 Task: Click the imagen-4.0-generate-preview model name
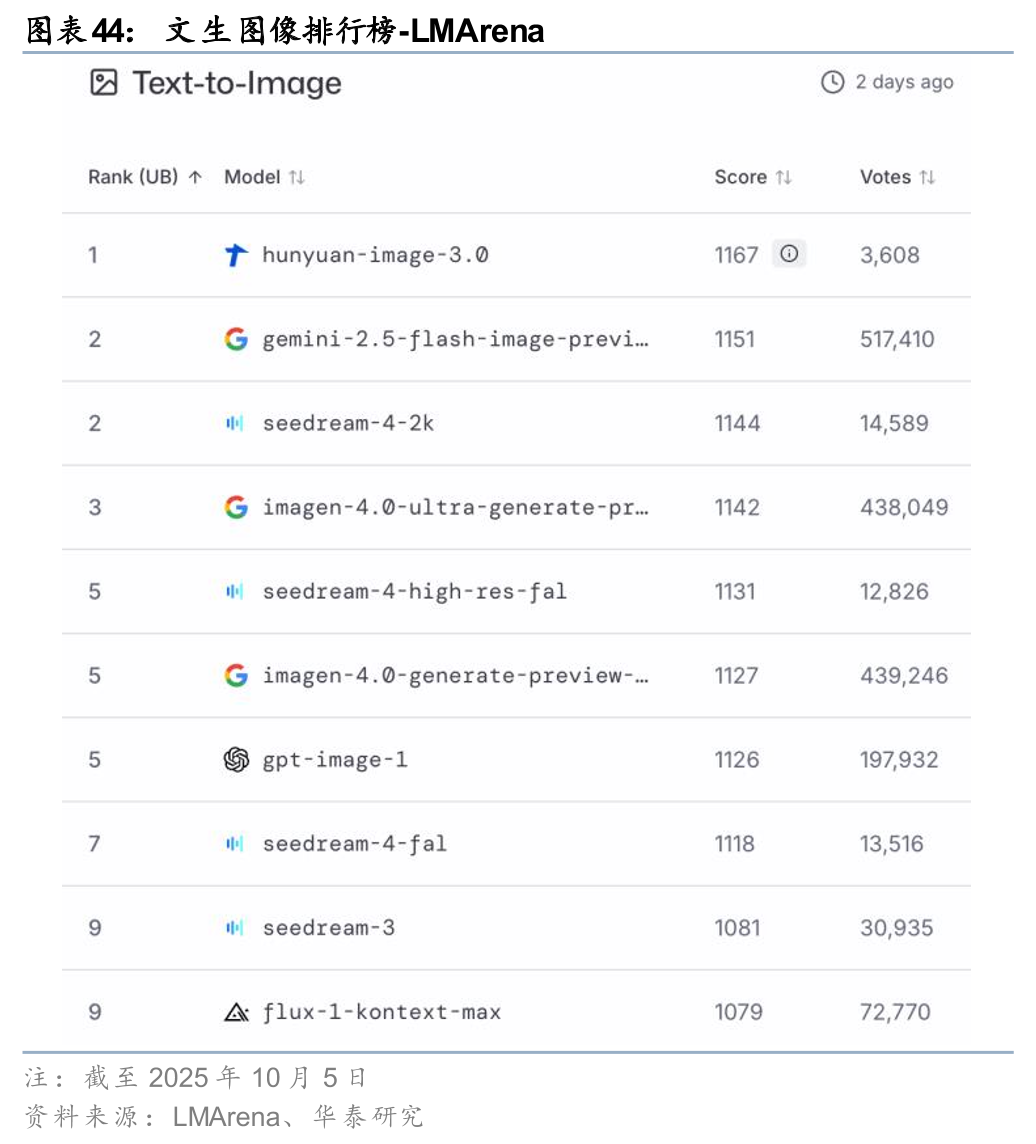(455, 676)
